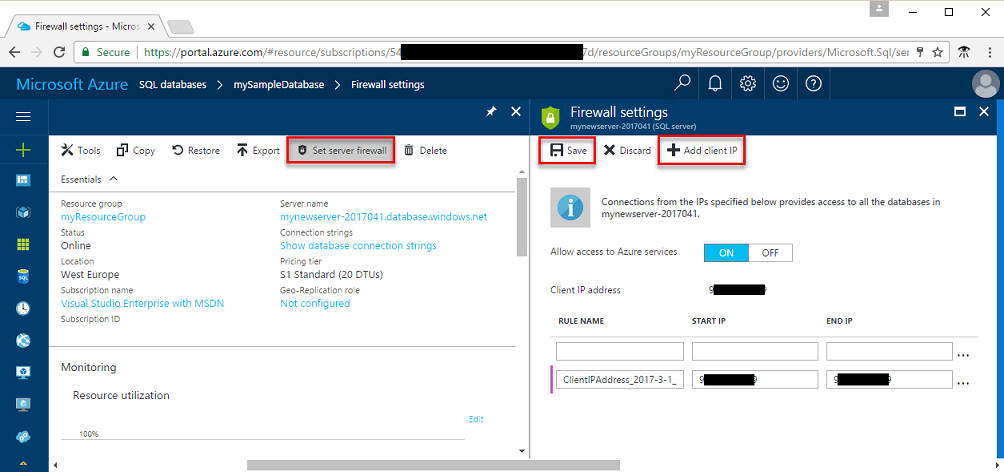Open the myResourceGroup link
The image size is (1004, 472).
point(103,217)
